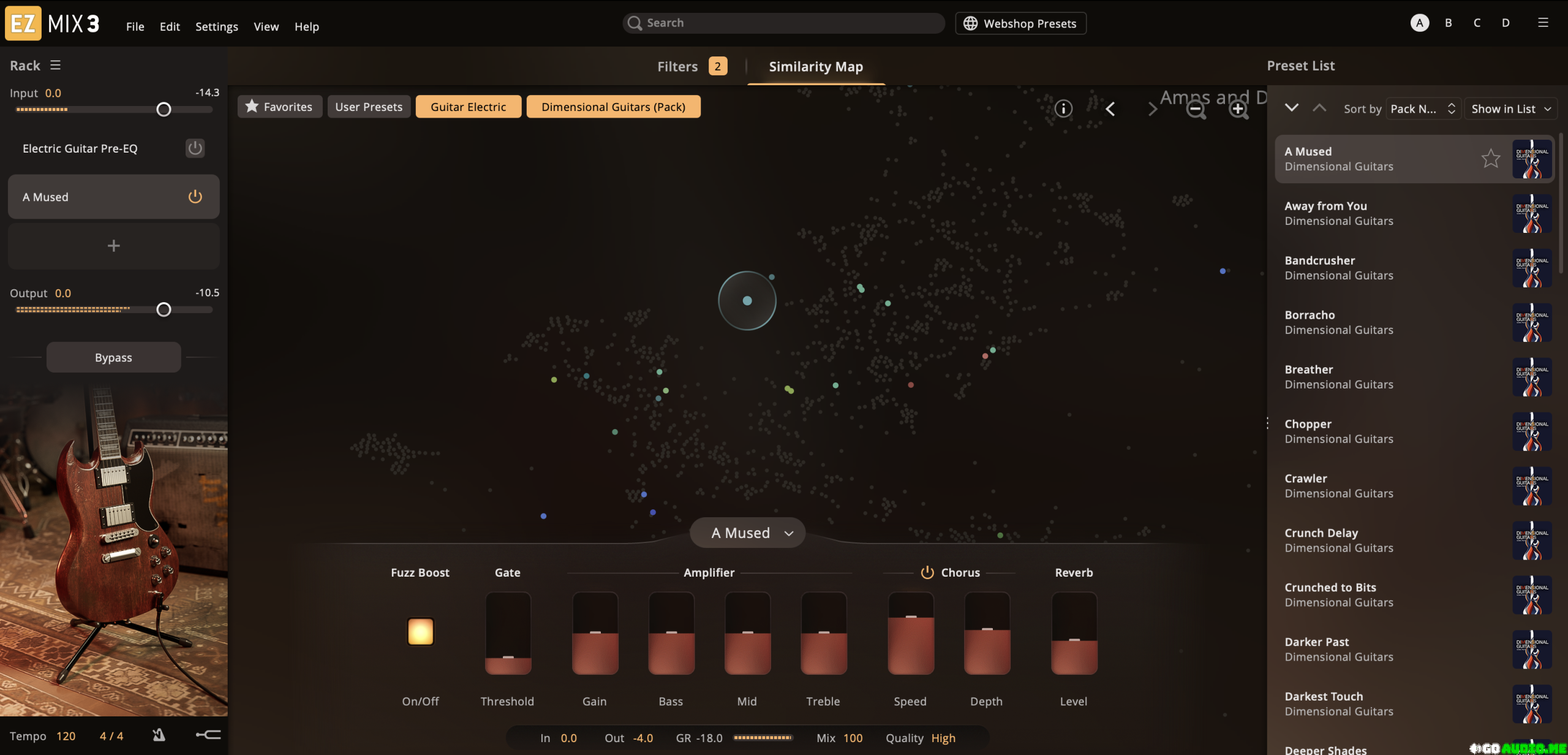Select snapshot D

tap(1506, 23)
